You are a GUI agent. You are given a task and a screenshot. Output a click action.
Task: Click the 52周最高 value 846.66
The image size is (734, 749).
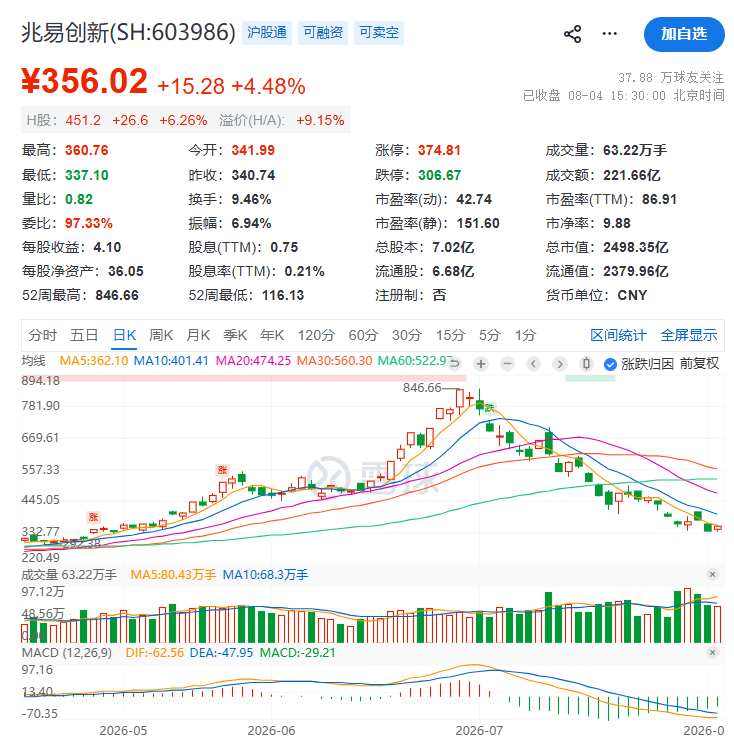[117, 295]
